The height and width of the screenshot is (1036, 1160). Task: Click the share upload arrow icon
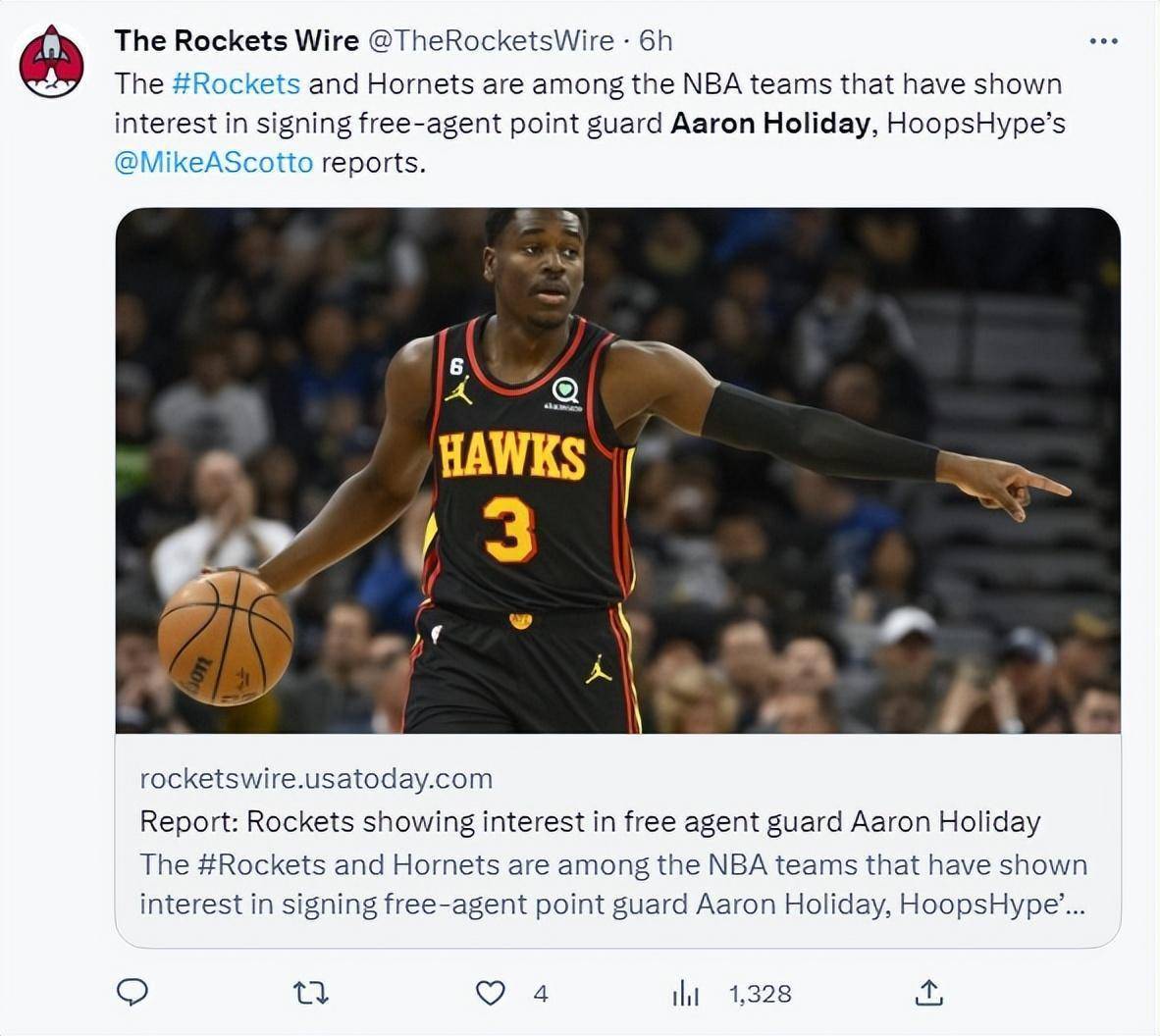click(929, 993)
